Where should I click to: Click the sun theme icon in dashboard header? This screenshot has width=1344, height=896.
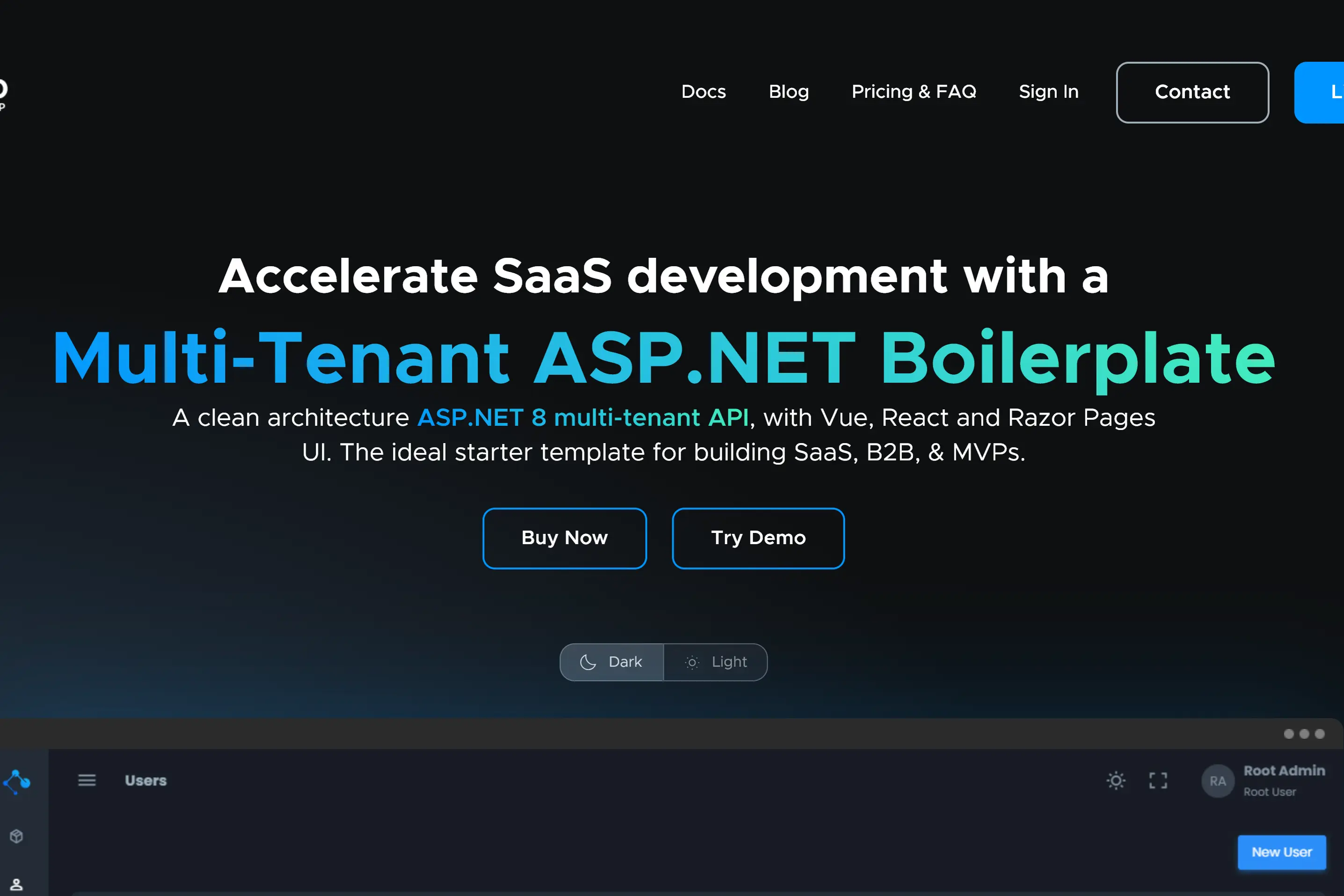click(1116, 780)
